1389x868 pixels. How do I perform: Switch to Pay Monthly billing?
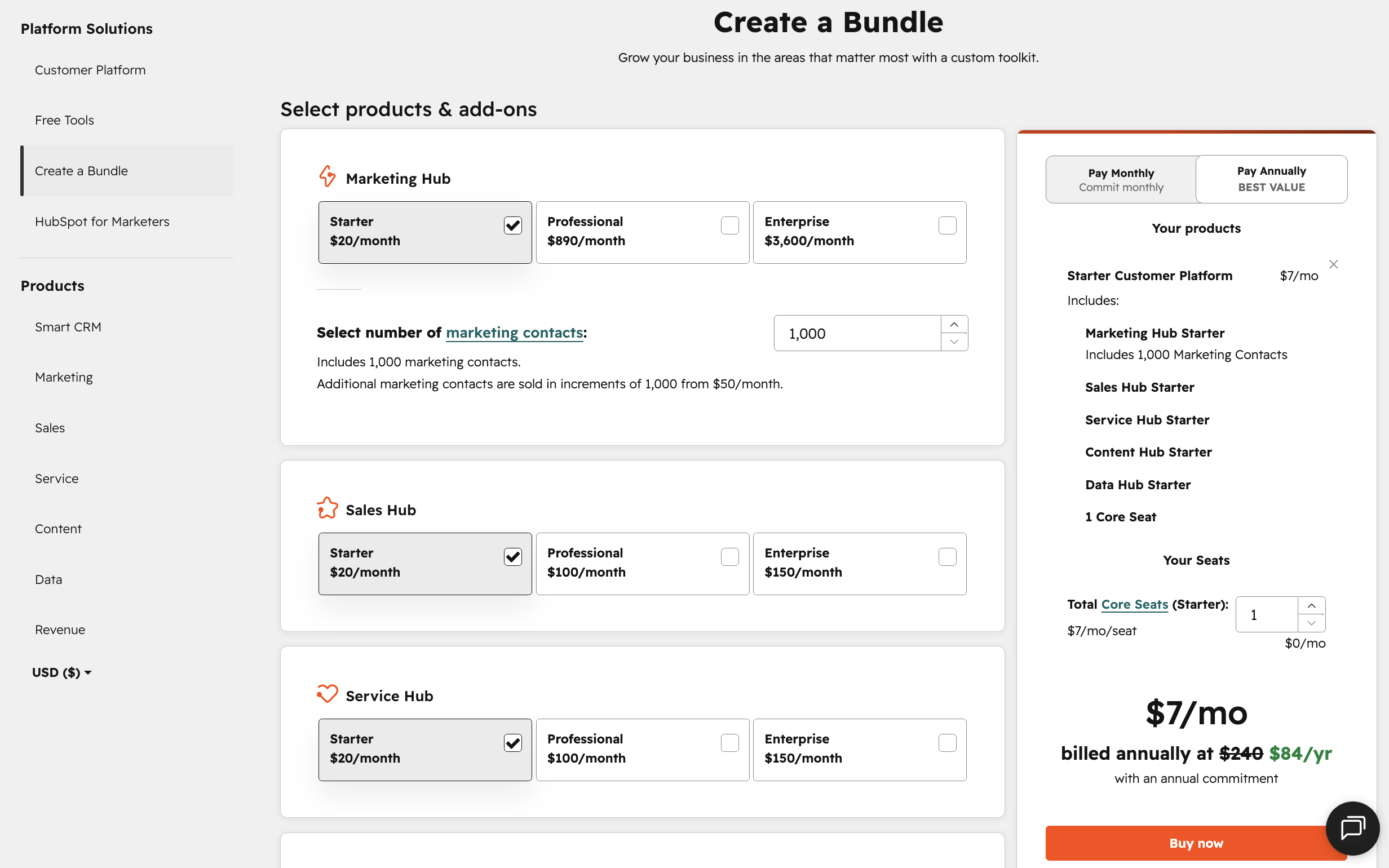1120,180
